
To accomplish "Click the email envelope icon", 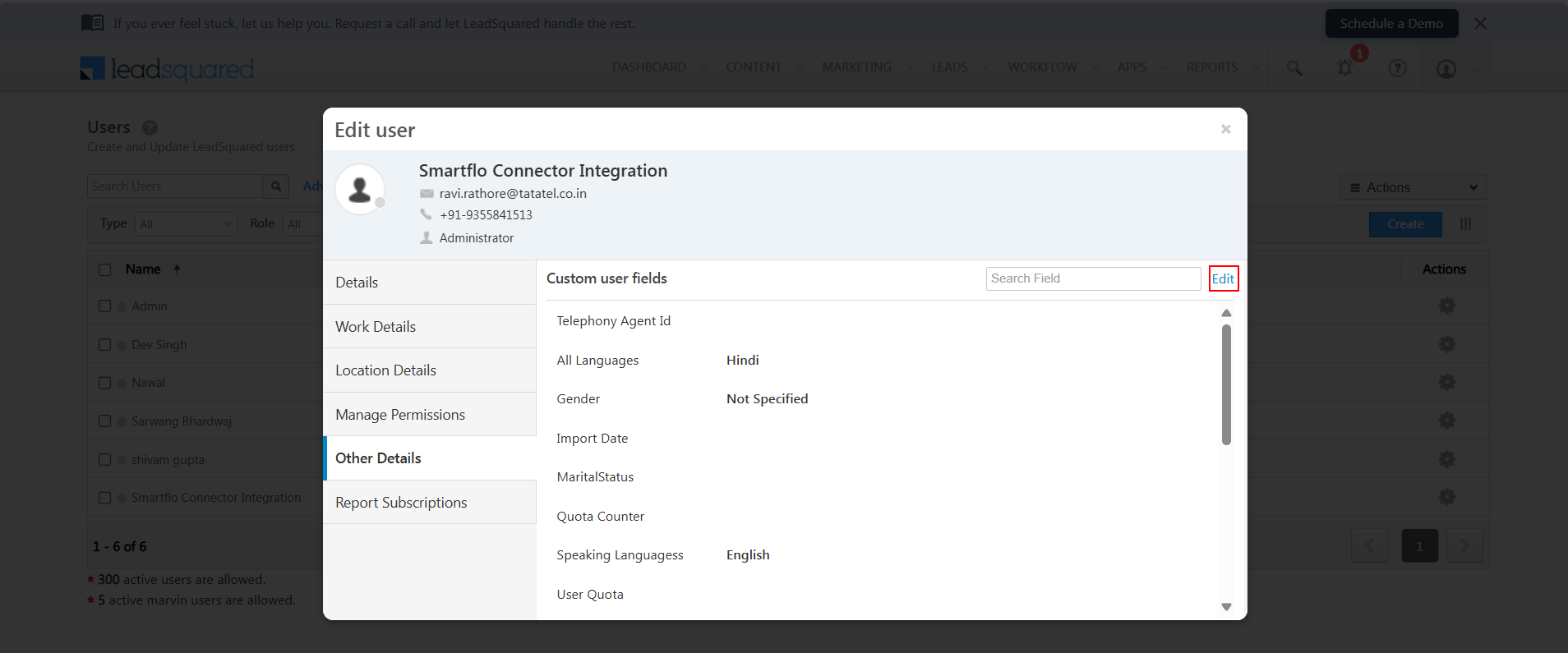I will 427,194.
